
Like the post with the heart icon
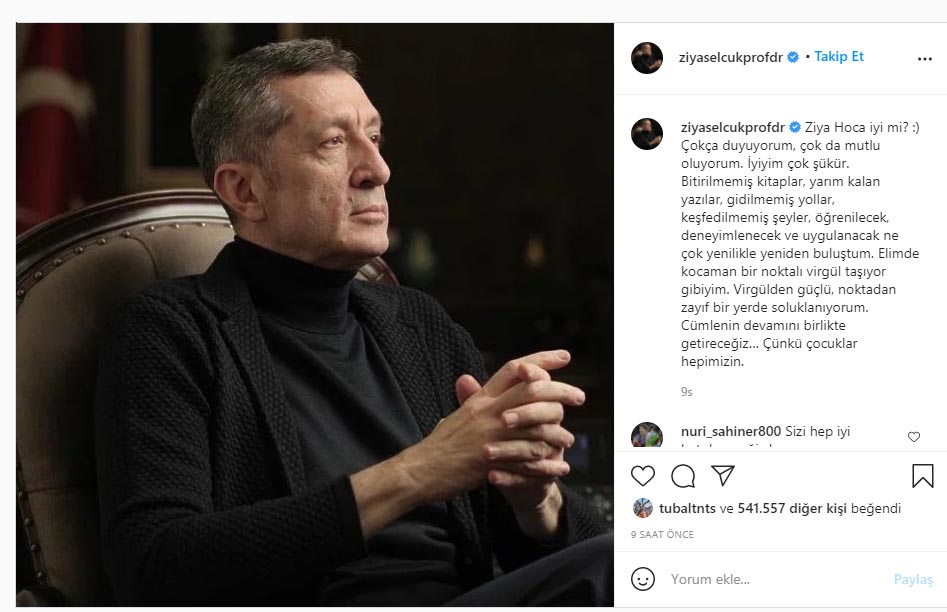click(643, 476)
